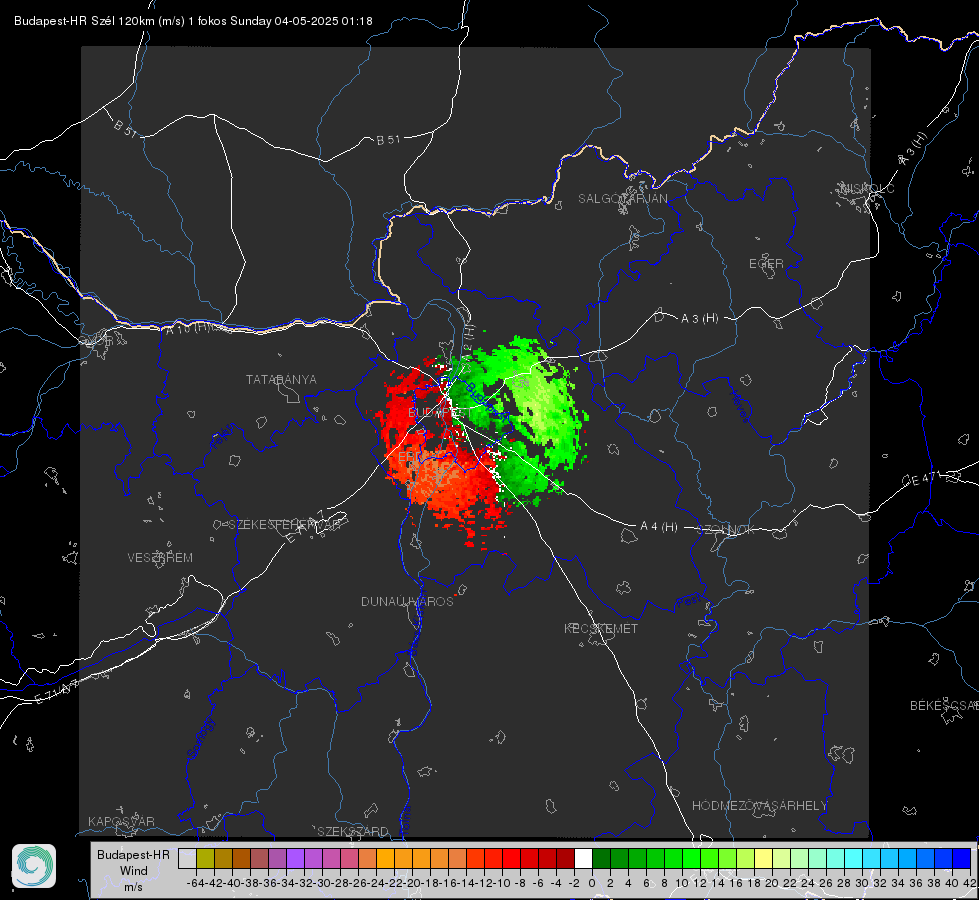This screenshot has height=900, width=979.
Task: Click the SZEKSZARD city label
Action: [x=353, y=831]
